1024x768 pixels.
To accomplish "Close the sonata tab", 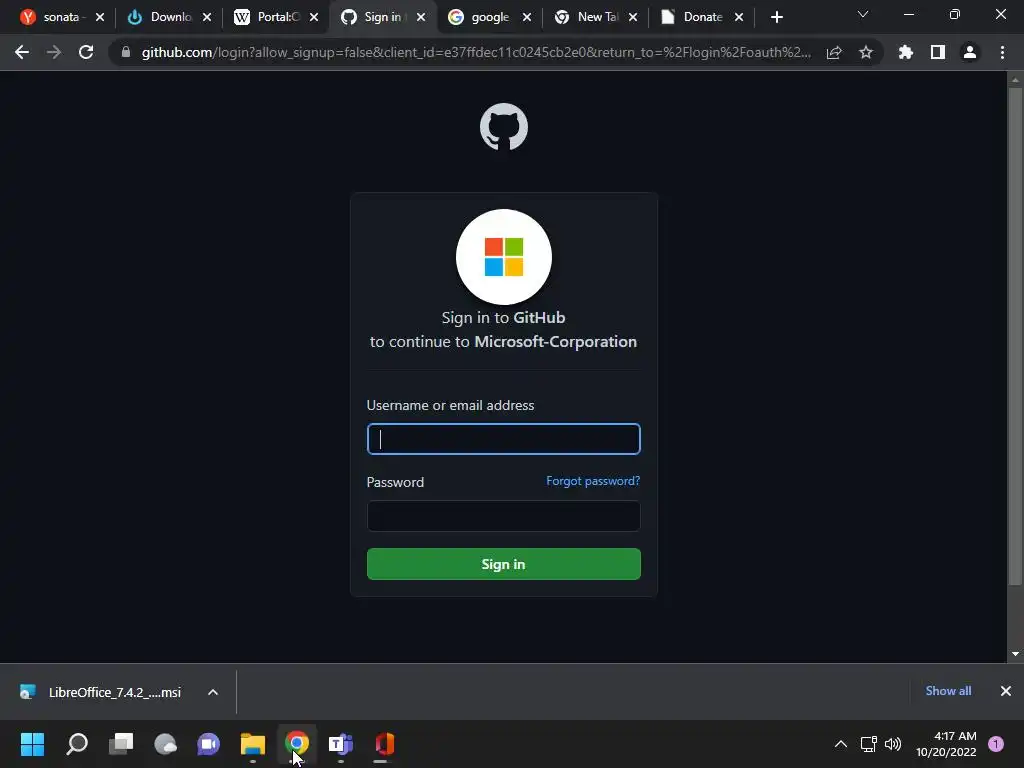I will pyautogui.click(x=100, y=17).
